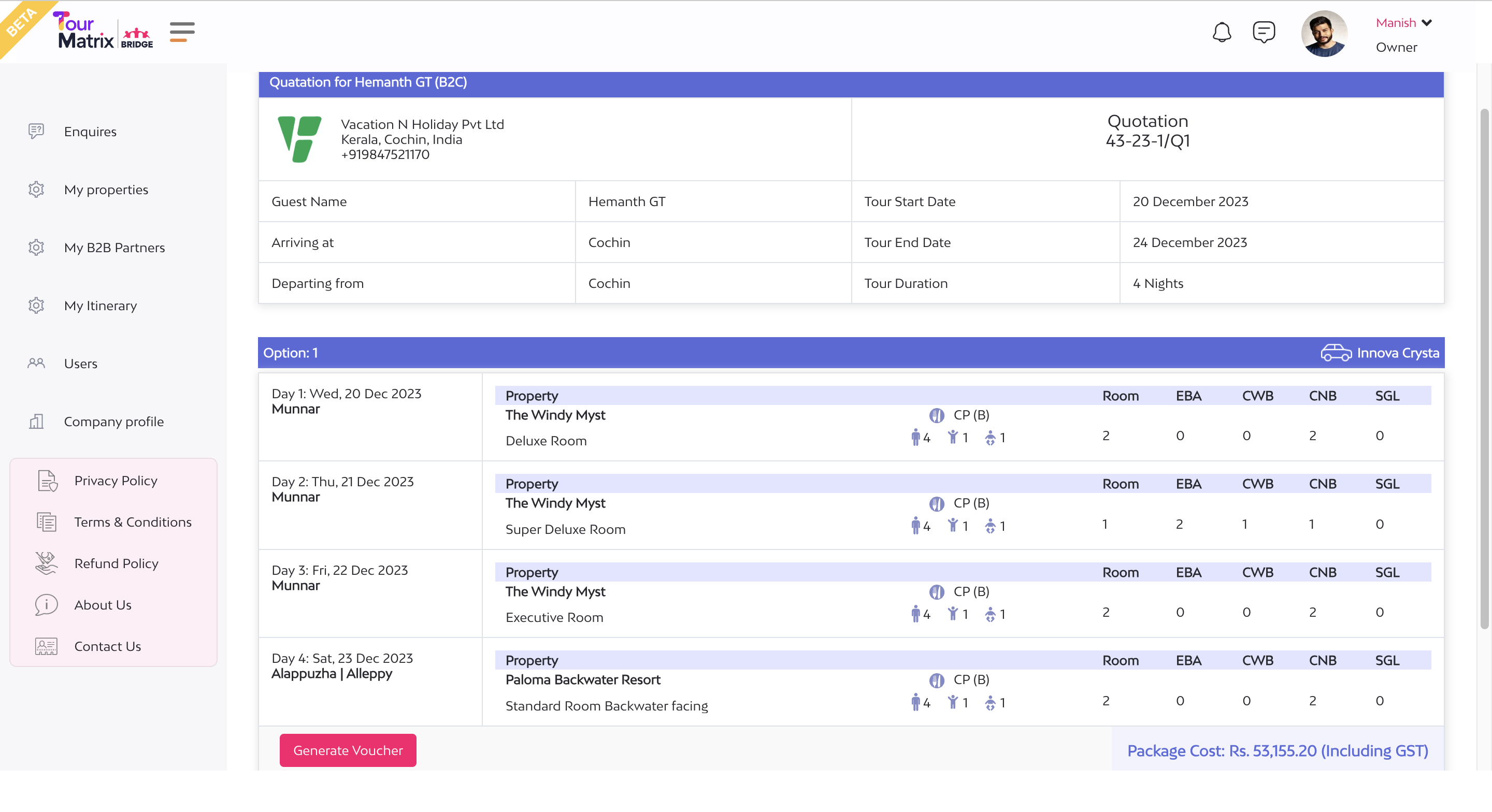Click the About Us info icon

46,605
